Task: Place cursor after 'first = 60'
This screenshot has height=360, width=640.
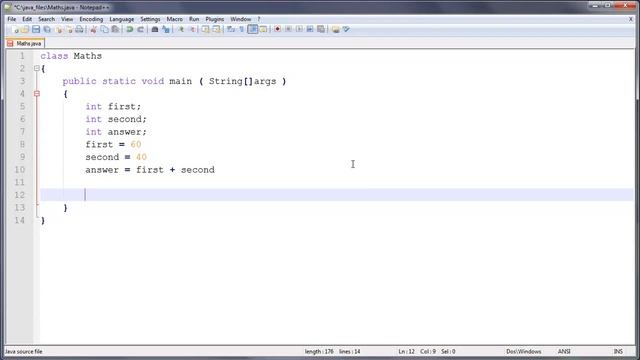Action: tap(142, 144)
